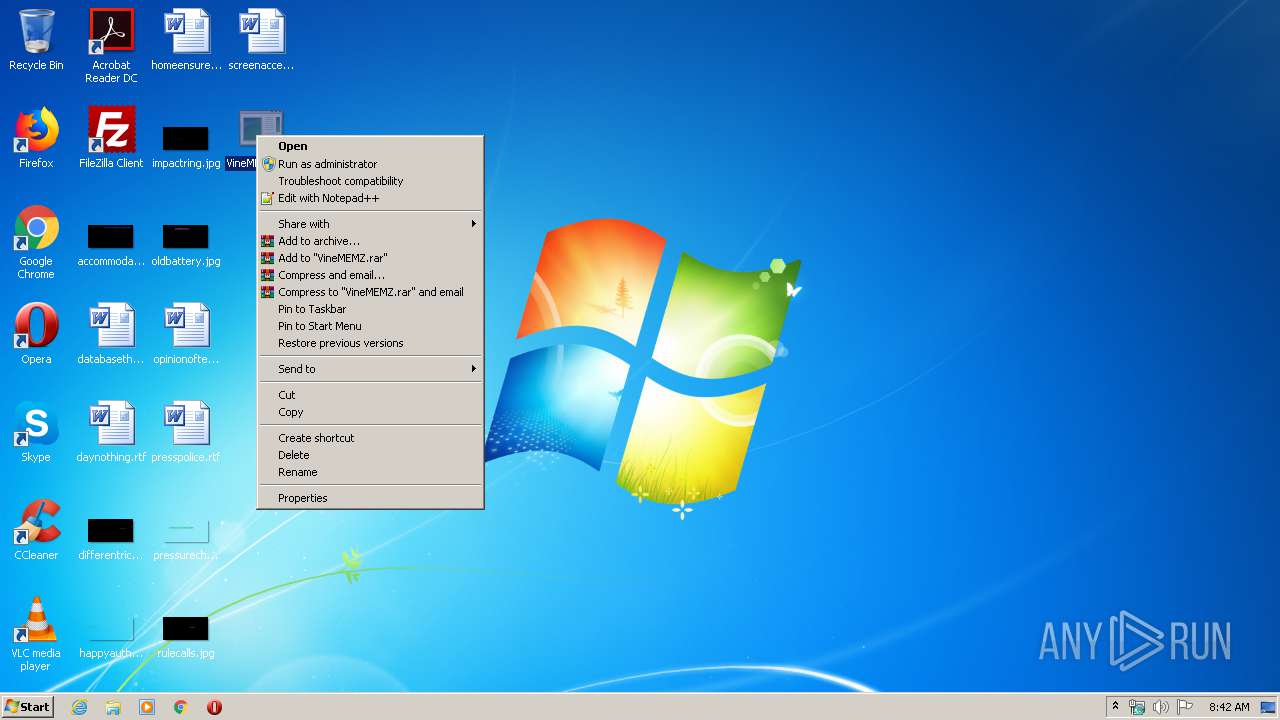
Task: Select the pressurech file icon
Action: (186, 538)
